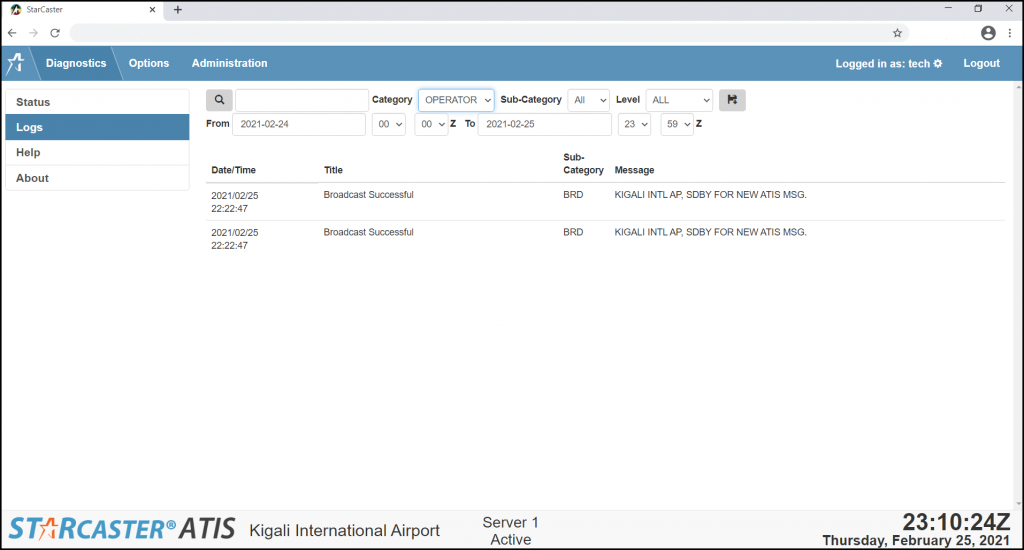Click the search magnifier icon button

(219, 100)
